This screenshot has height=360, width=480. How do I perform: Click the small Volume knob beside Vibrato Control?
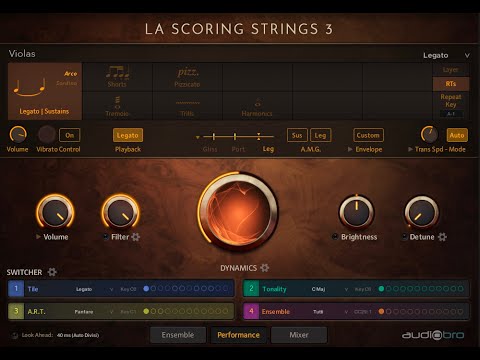coord(18,135)
